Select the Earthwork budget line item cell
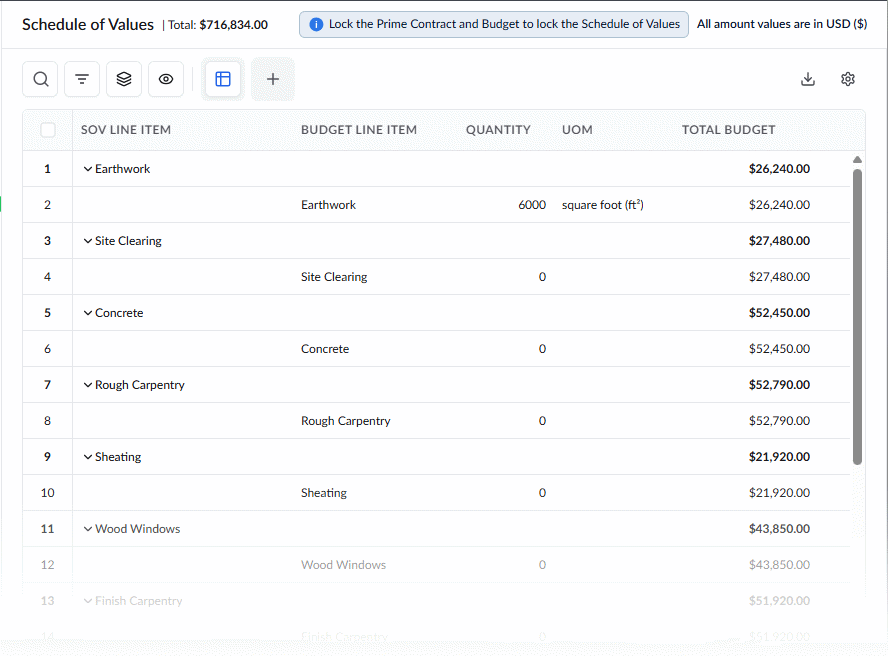This screenshot has height=656, width=888. 328,205
